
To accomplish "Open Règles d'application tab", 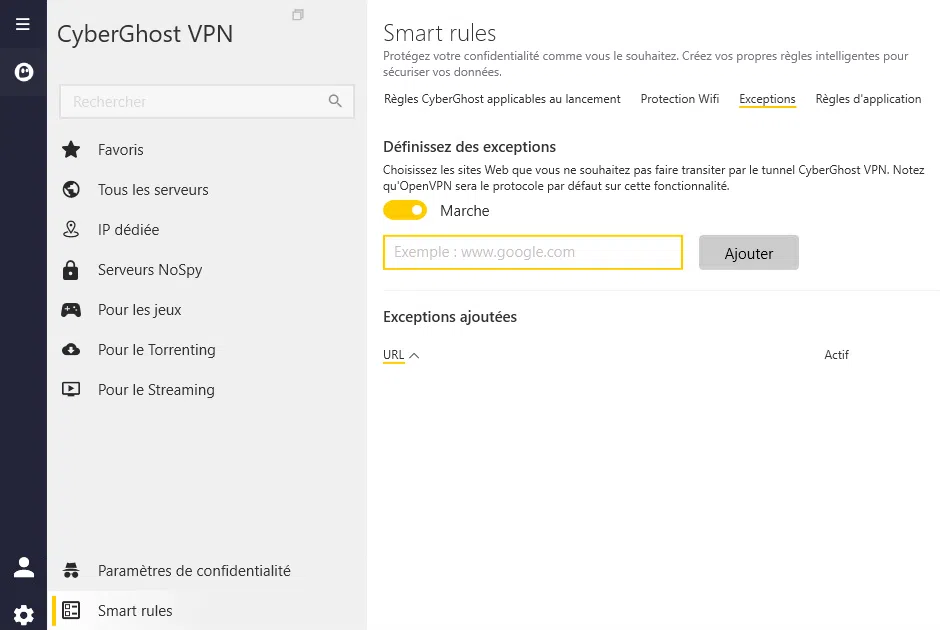I will click(868, 99).
